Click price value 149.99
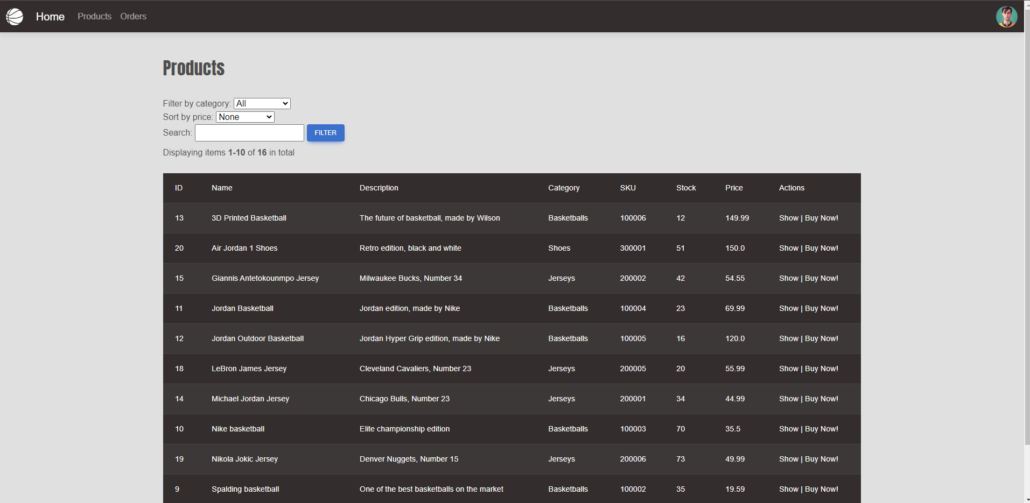Viewport: 1030px width, 503px height. (x=737, y=218)
